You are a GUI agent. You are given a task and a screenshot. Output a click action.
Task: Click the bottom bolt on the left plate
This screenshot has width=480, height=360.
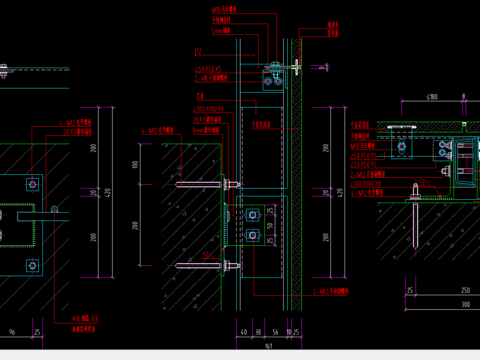pos(32,266)
